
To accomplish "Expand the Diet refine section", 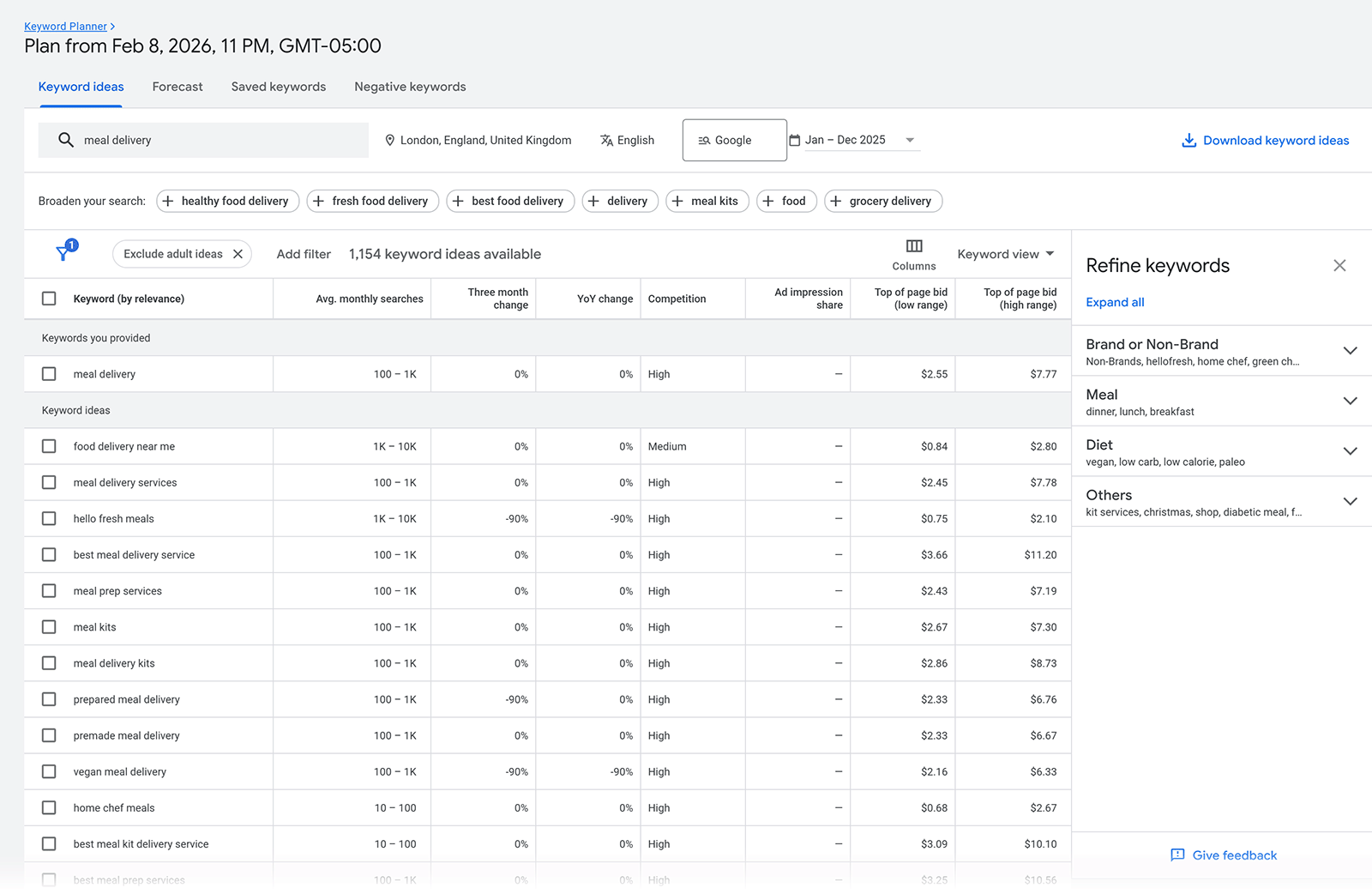I will point(1351,450).
